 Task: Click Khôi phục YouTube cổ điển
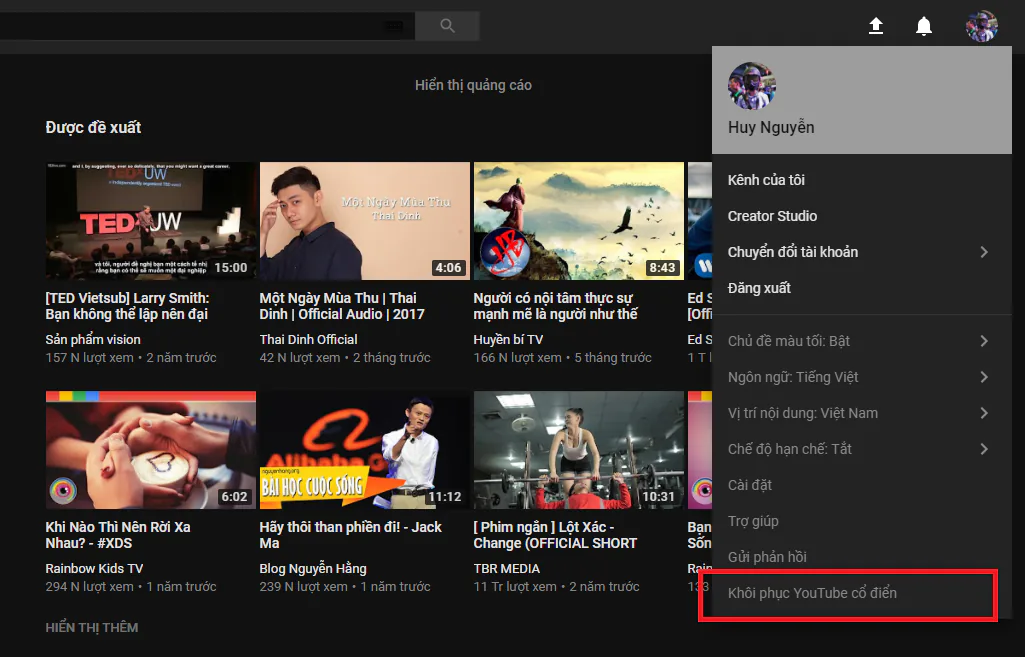tap(862, 593)
